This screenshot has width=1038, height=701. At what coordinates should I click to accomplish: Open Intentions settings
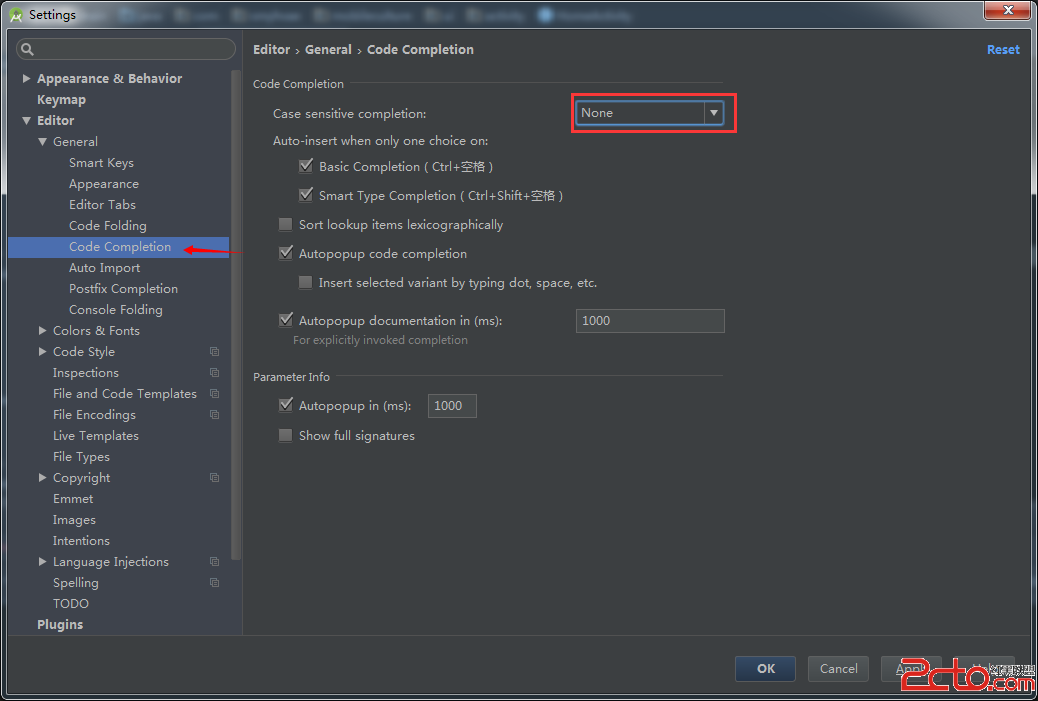pyautogui.click(x=81, y=541)
